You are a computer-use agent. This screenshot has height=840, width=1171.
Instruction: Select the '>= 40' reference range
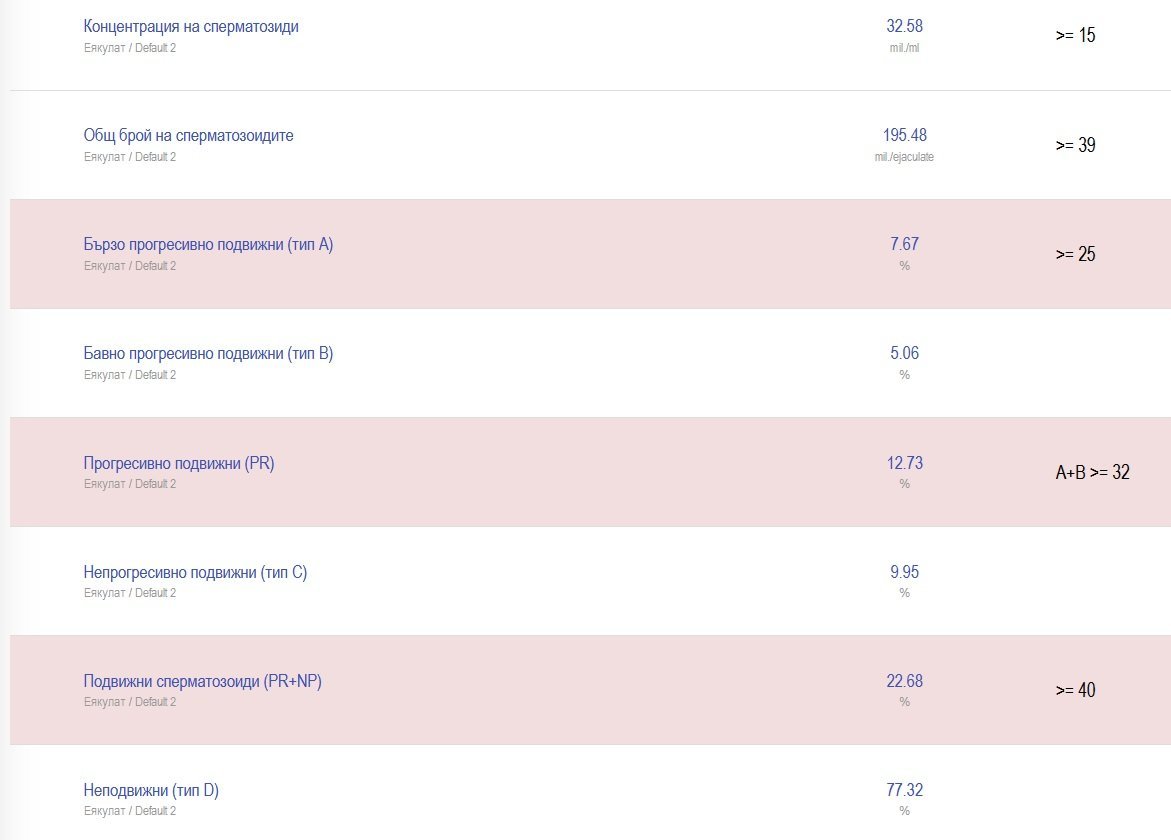(1075, 690)
